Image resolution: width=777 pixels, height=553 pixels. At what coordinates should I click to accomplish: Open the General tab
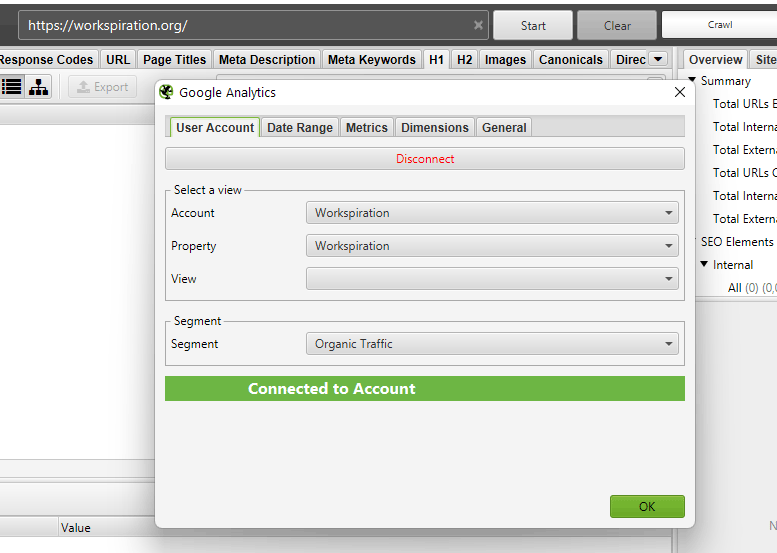504,127
